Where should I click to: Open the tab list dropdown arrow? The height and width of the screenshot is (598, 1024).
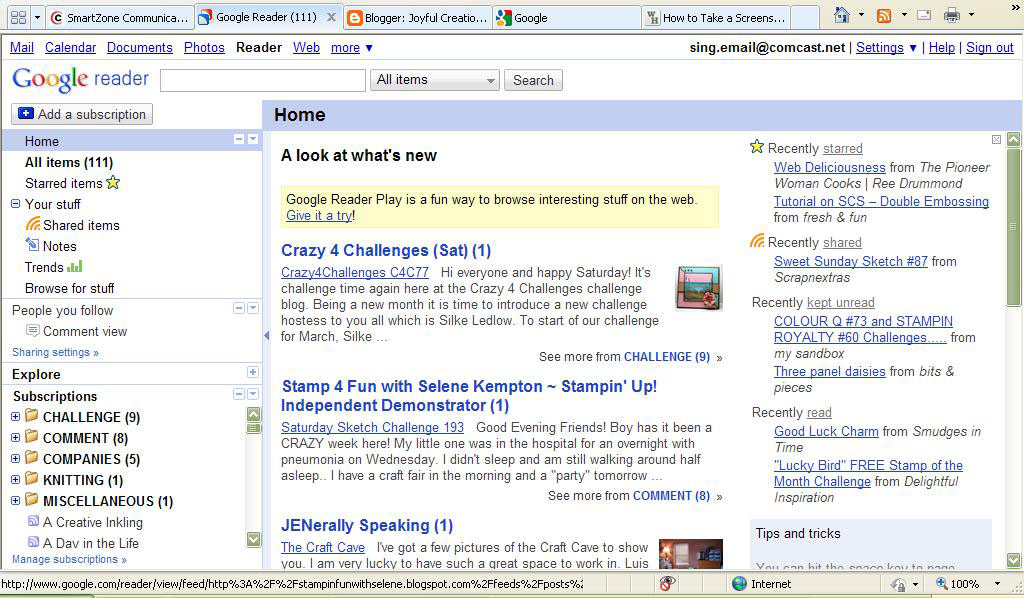point(37,18)
